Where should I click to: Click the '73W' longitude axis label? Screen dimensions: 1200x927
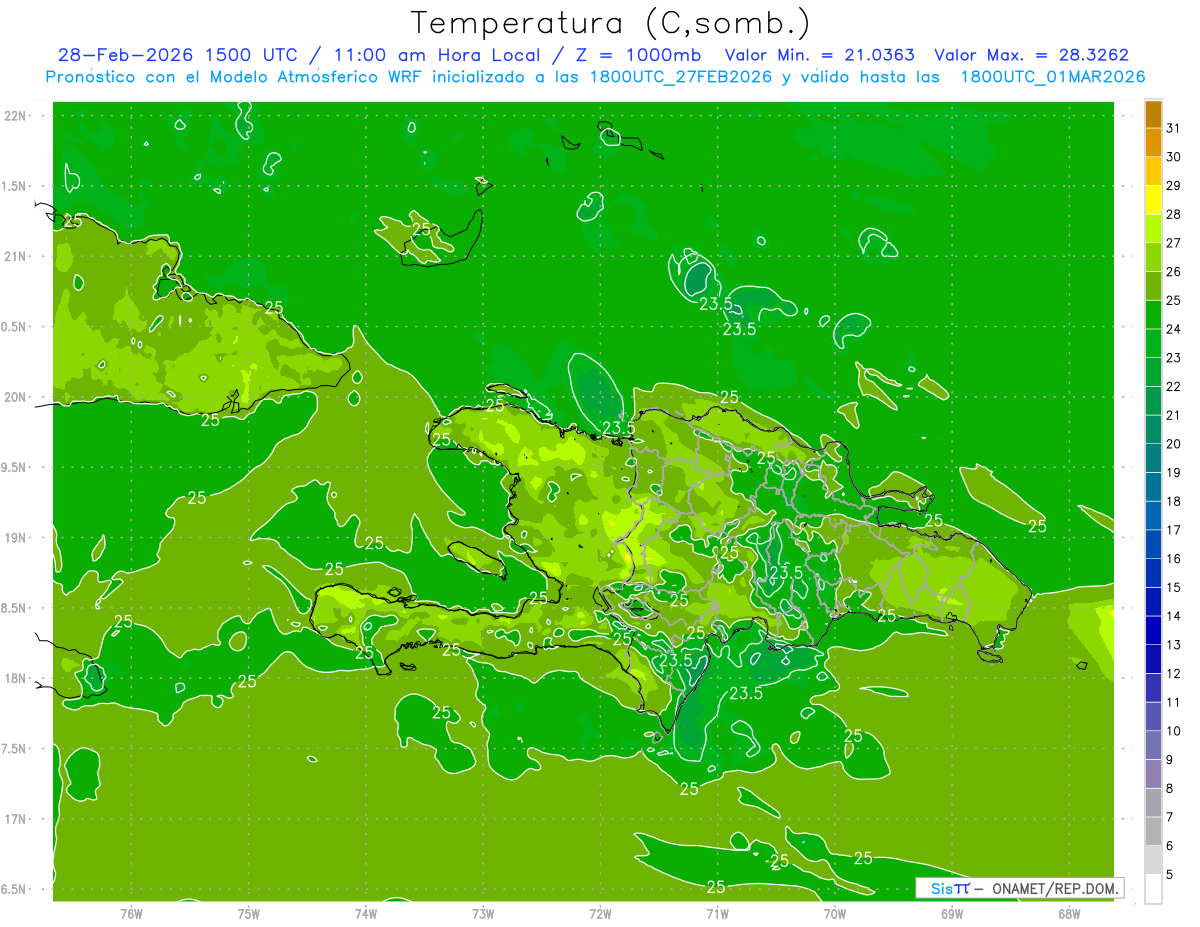point(483,914)
